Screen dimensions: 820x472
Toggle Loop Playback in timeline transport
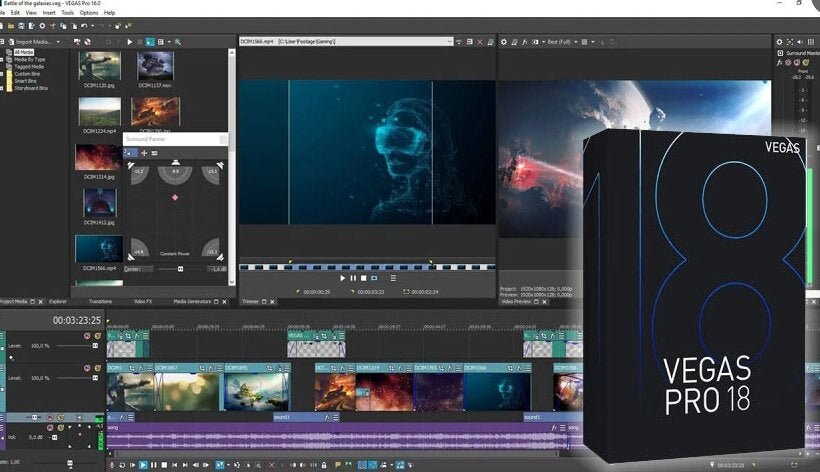pyautogui.click(x=122, y=465)
